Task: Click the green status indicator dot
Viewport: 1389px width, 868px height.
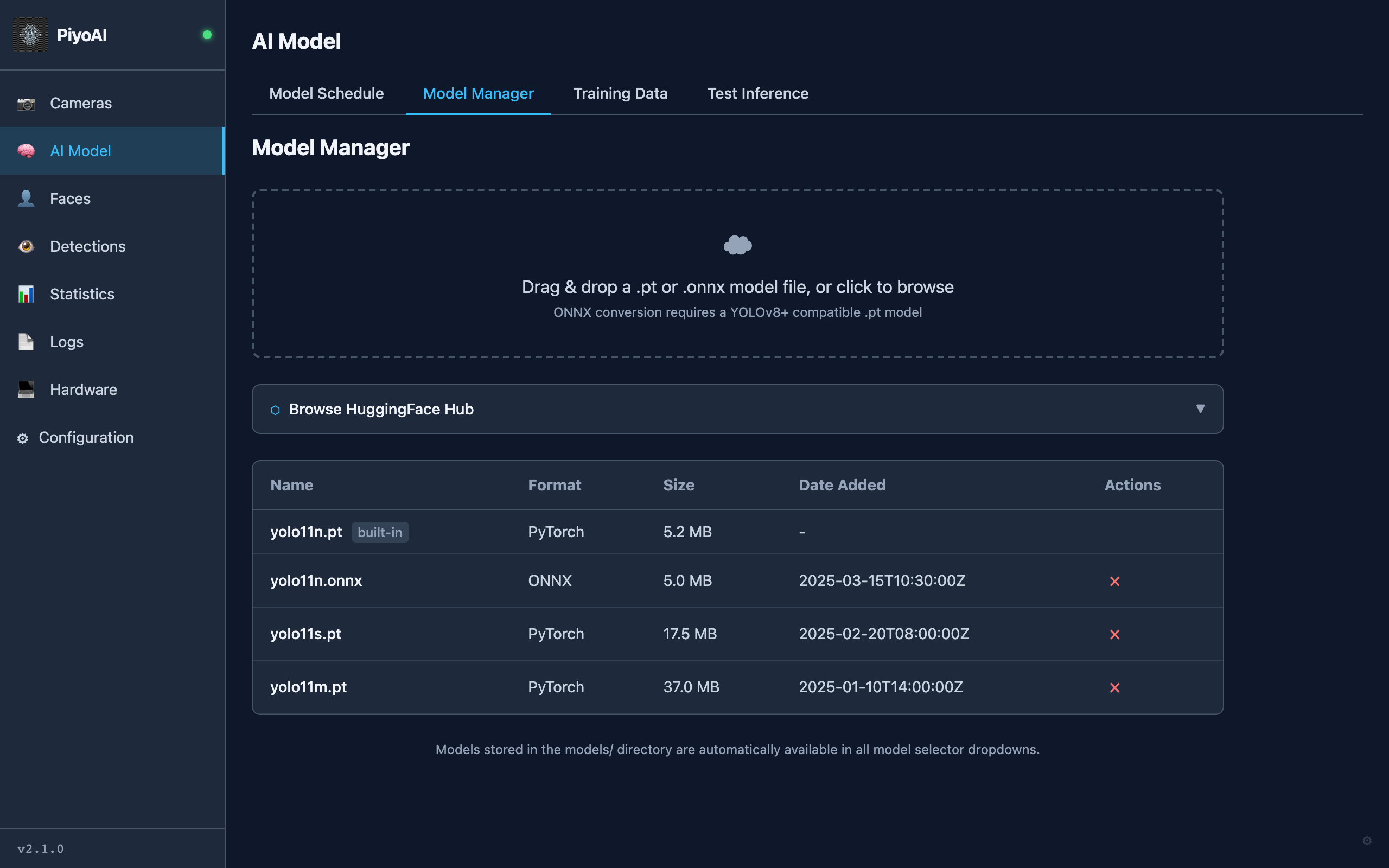Action: [207, 35]
